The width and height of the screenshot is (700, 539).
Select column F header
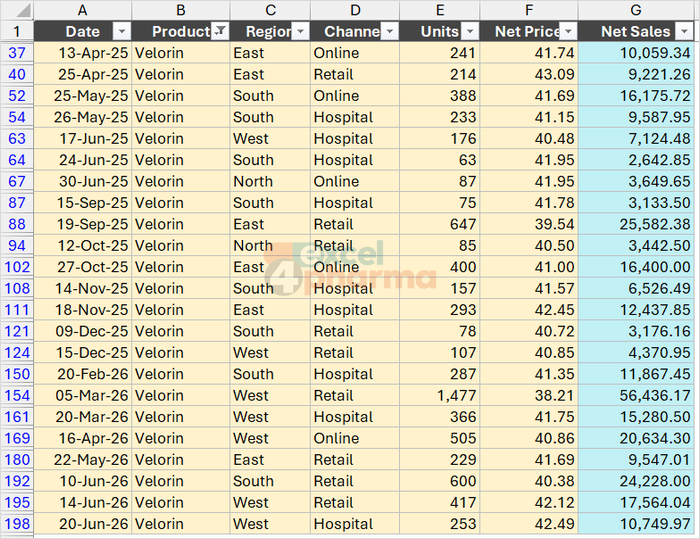(529, 10)
